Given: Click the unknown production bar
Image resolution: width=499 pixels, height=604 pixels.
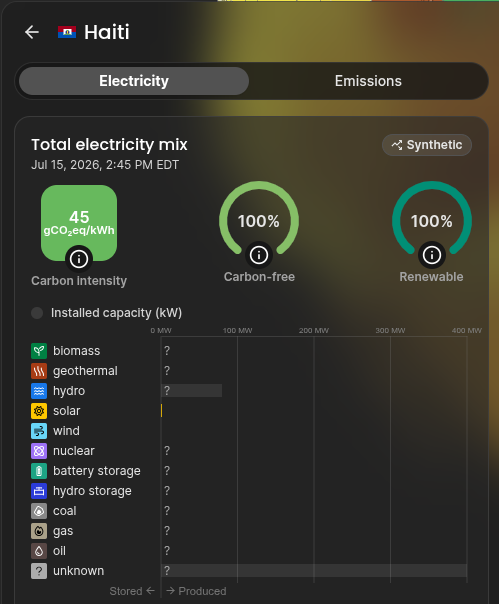Looking at the screenshot, I should coord(314,571).
